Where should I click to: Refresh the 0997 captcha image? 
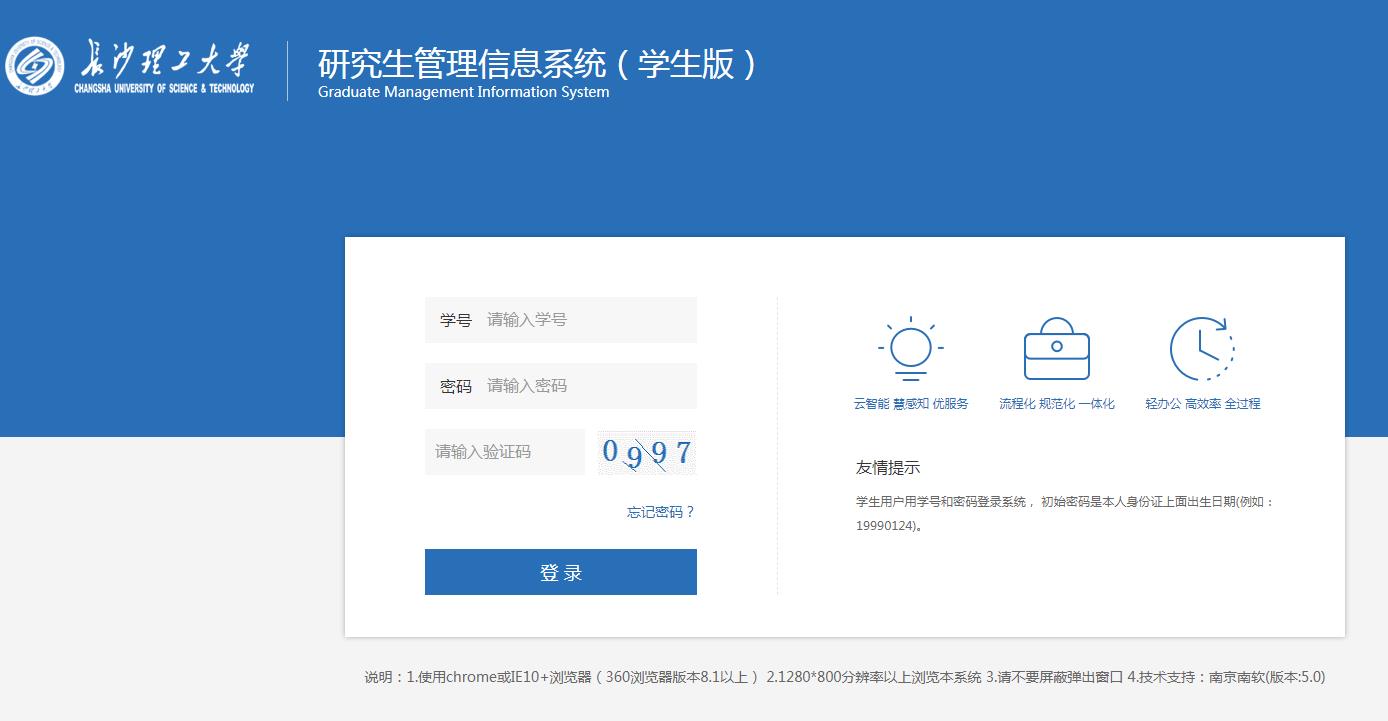pyautogui.click(x=646, y=452)
